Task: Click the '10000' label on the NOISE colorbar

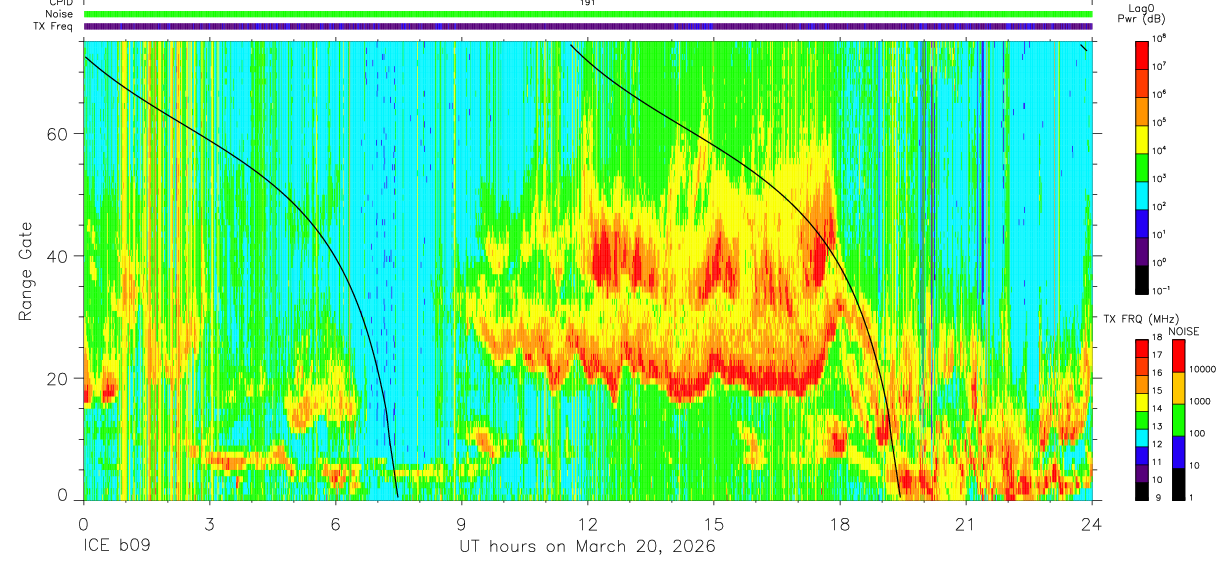Action: click(1204, 369)
